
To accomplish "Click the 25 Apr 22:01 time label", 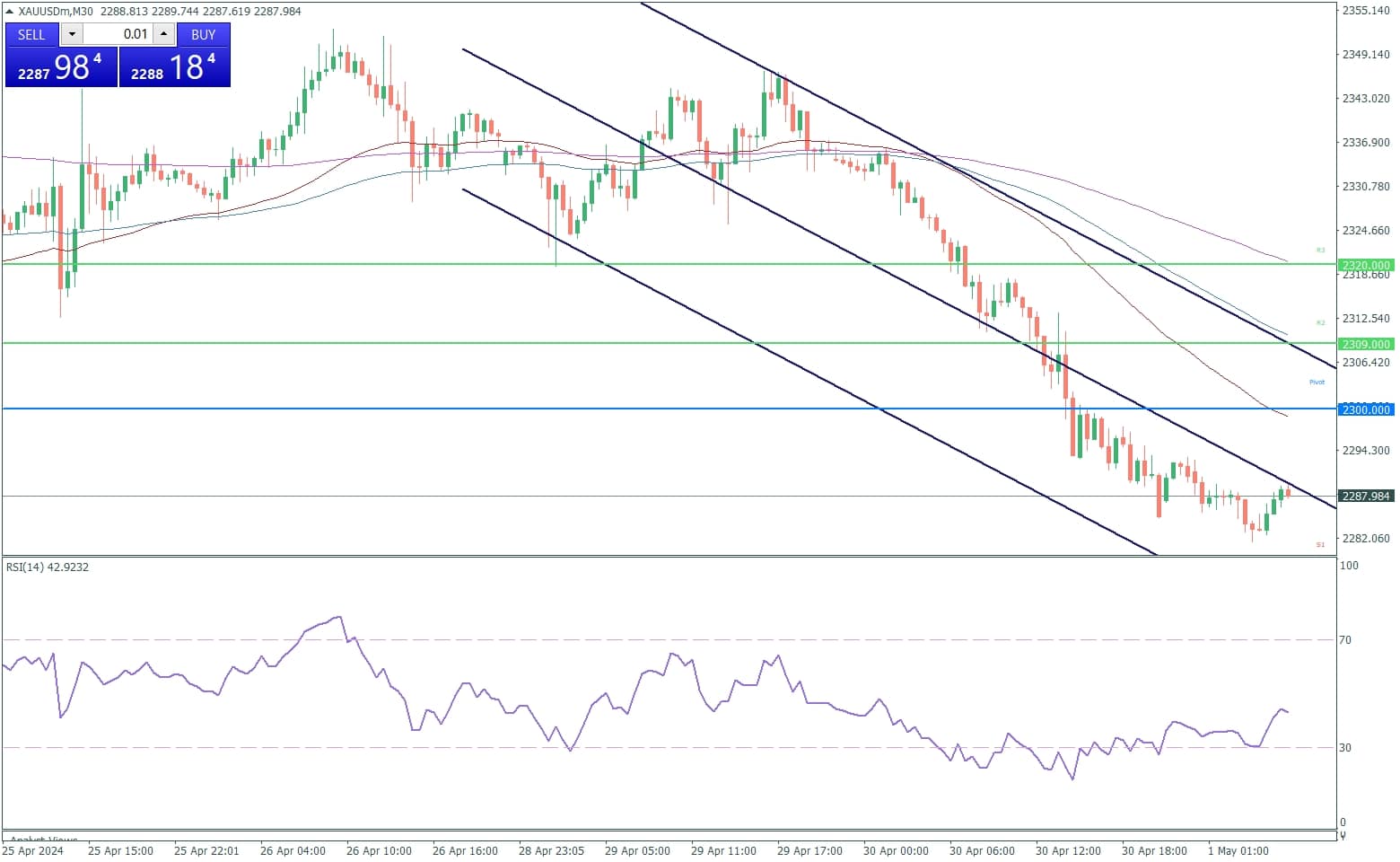I will pyautogui.click(x=206, y=850).
